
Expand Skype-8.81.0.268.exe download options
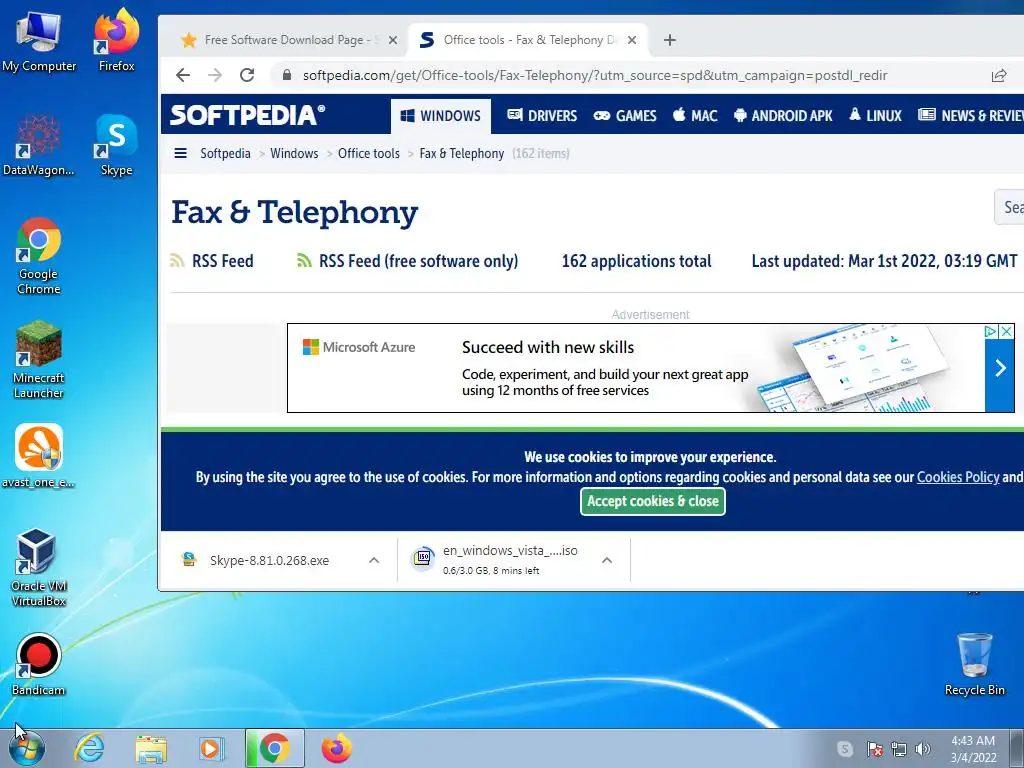374,560
